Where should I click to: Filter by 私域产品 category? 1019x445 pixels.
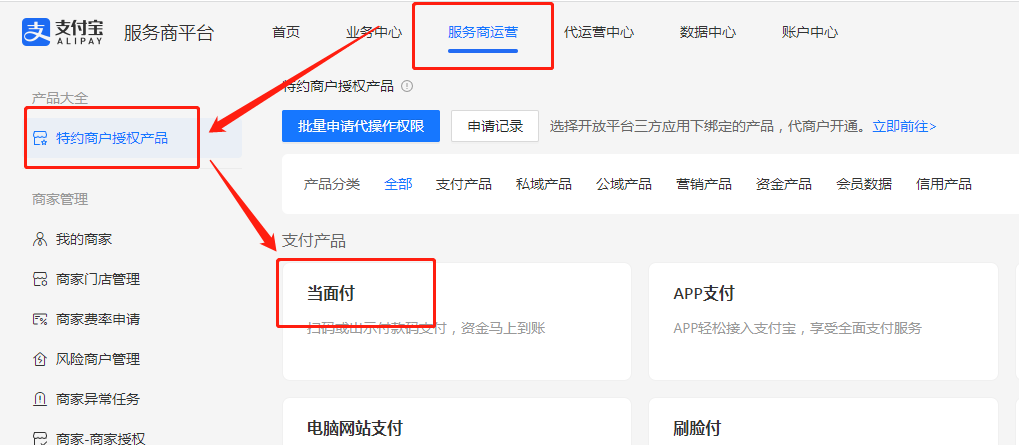pyautogui.click(x=544, y=184)
